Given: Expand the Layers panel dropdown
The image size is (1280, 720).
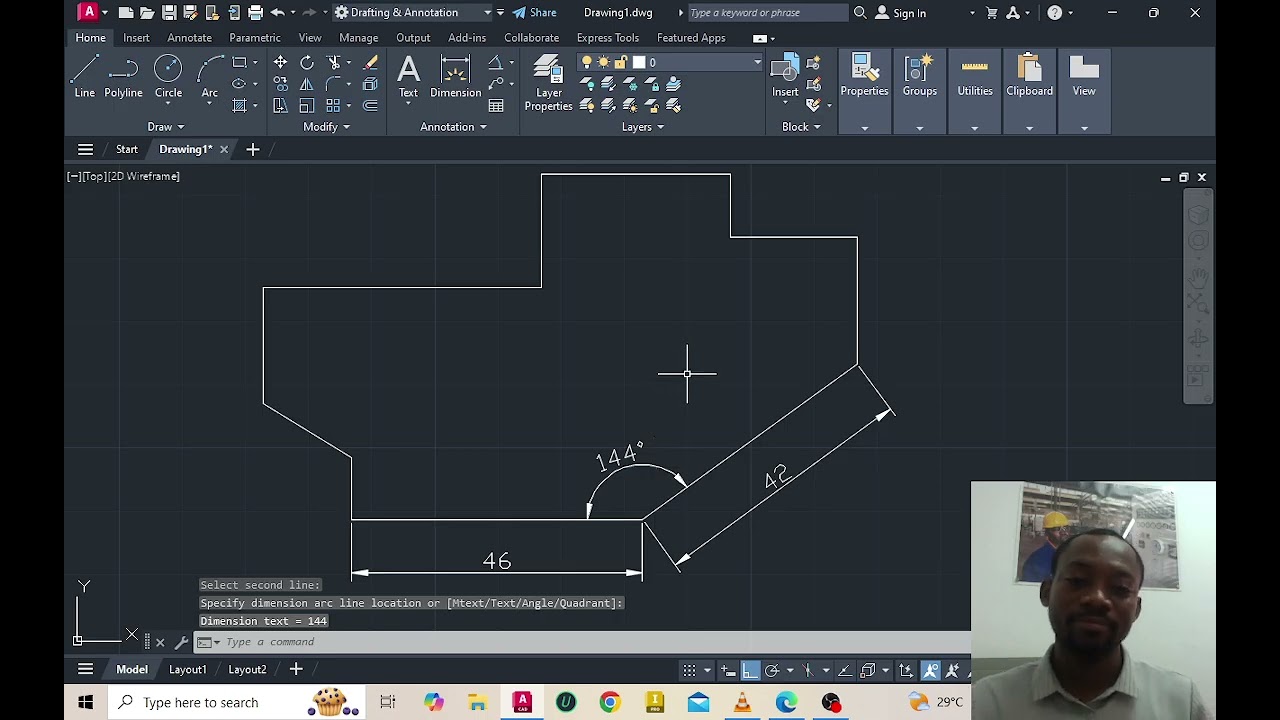Looking at the screenshot, I should (x=643, y=127).
